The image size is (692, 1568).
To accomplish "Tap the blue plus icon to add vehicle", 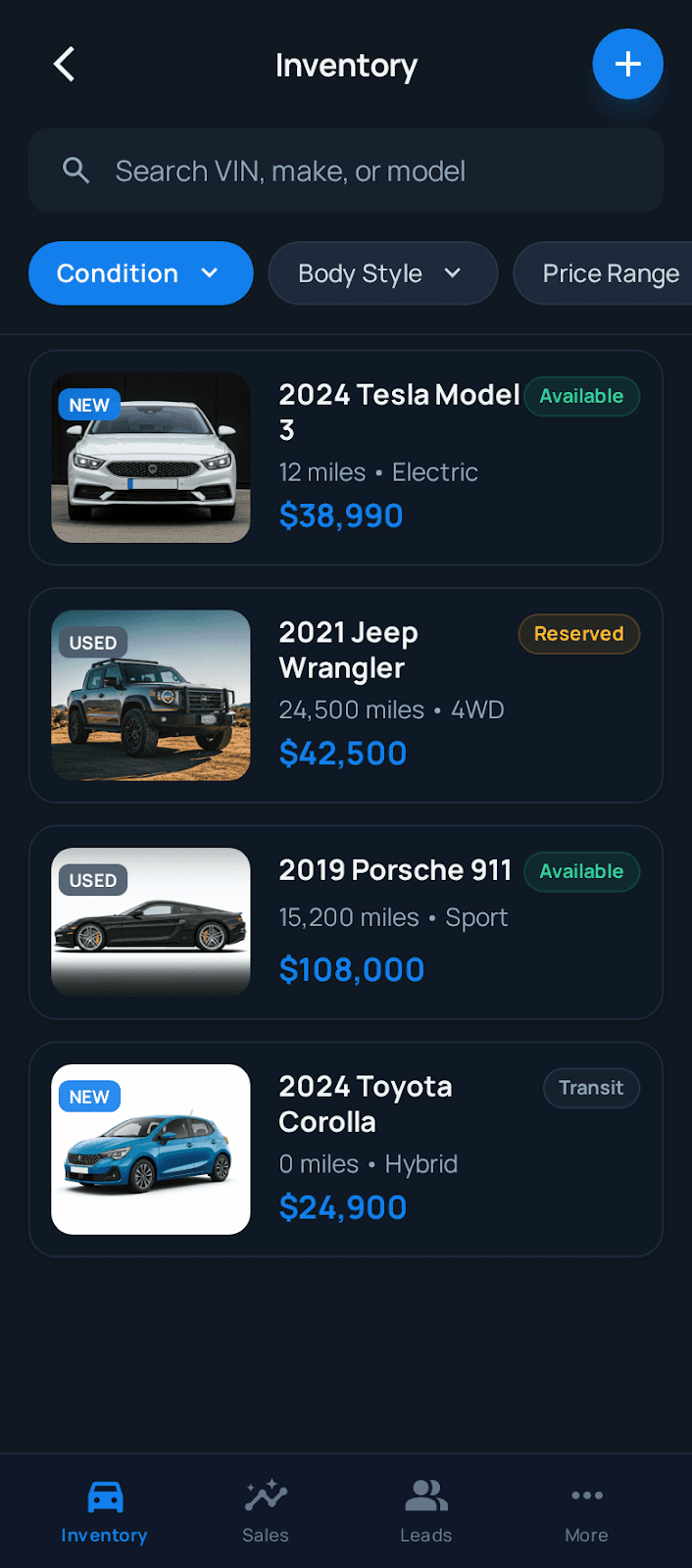I will coord(627,64).
